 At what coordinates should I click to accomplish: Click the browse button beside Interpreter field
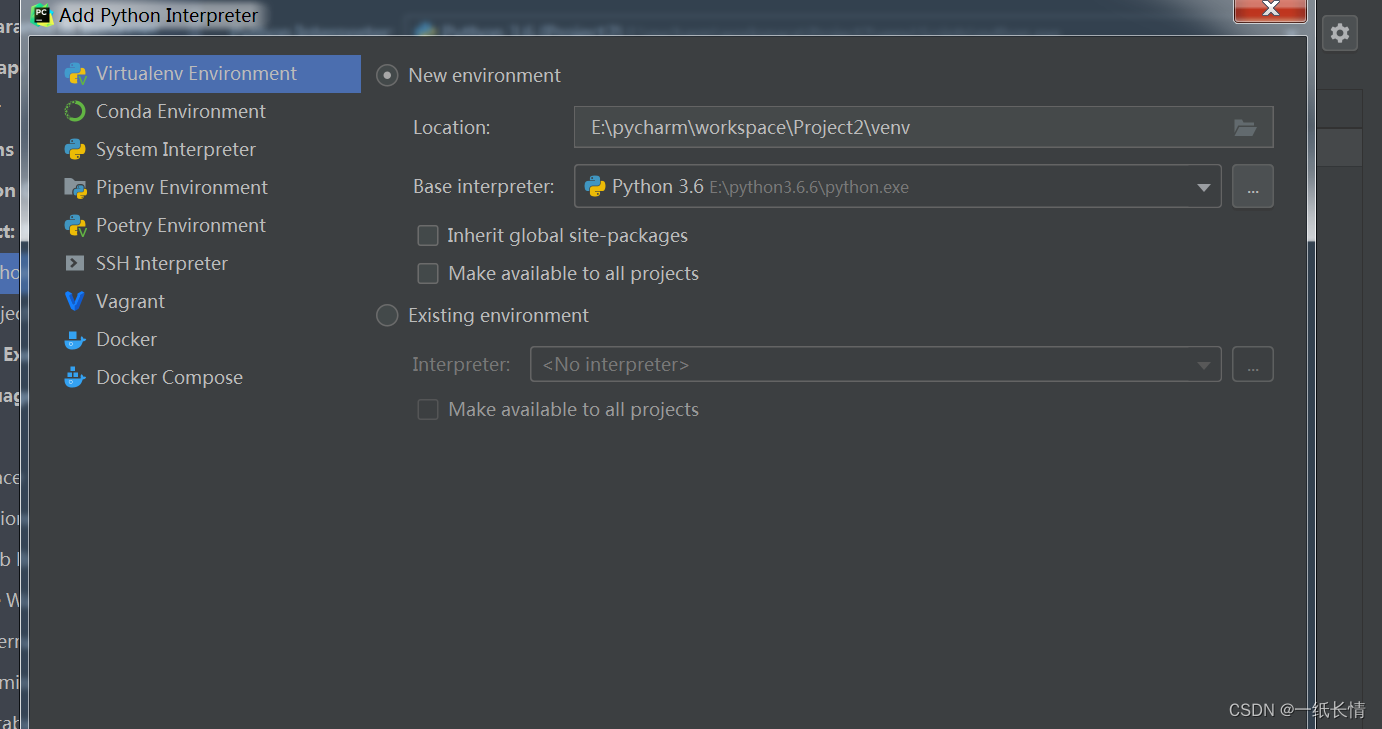coord(1253,365)
